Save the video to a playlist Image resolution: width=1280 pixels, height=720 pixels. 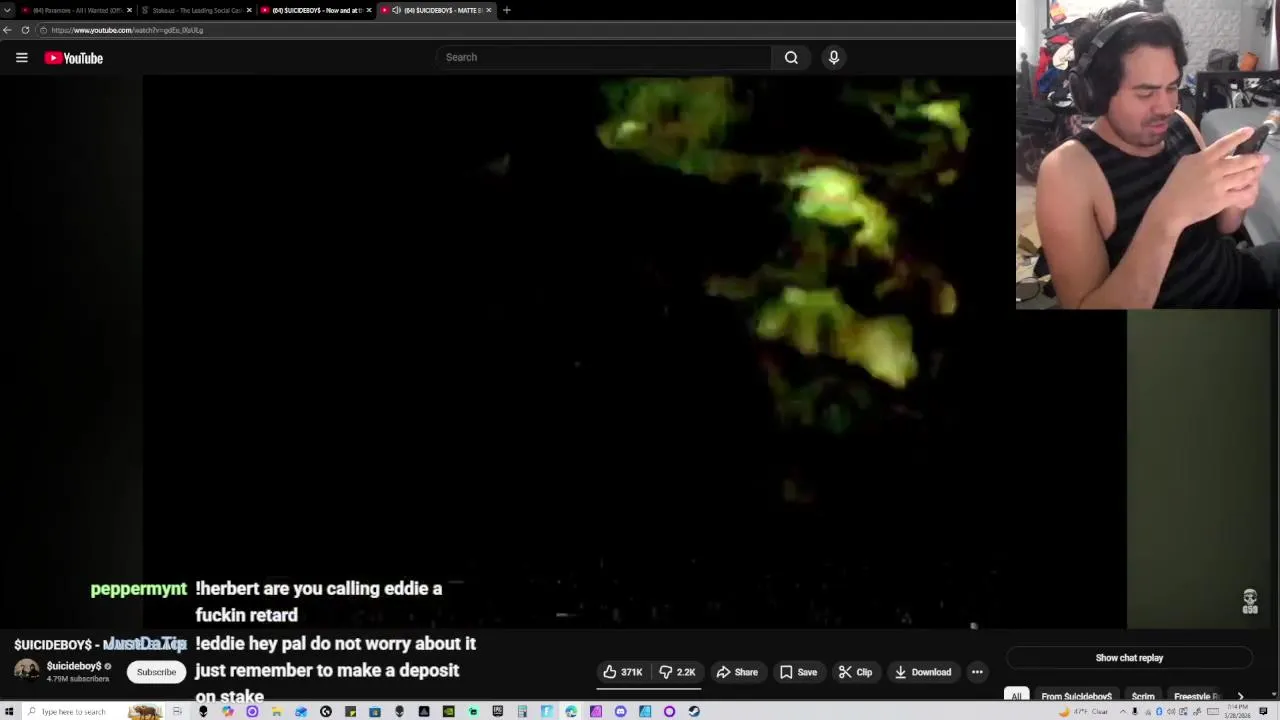pos(798,672)
